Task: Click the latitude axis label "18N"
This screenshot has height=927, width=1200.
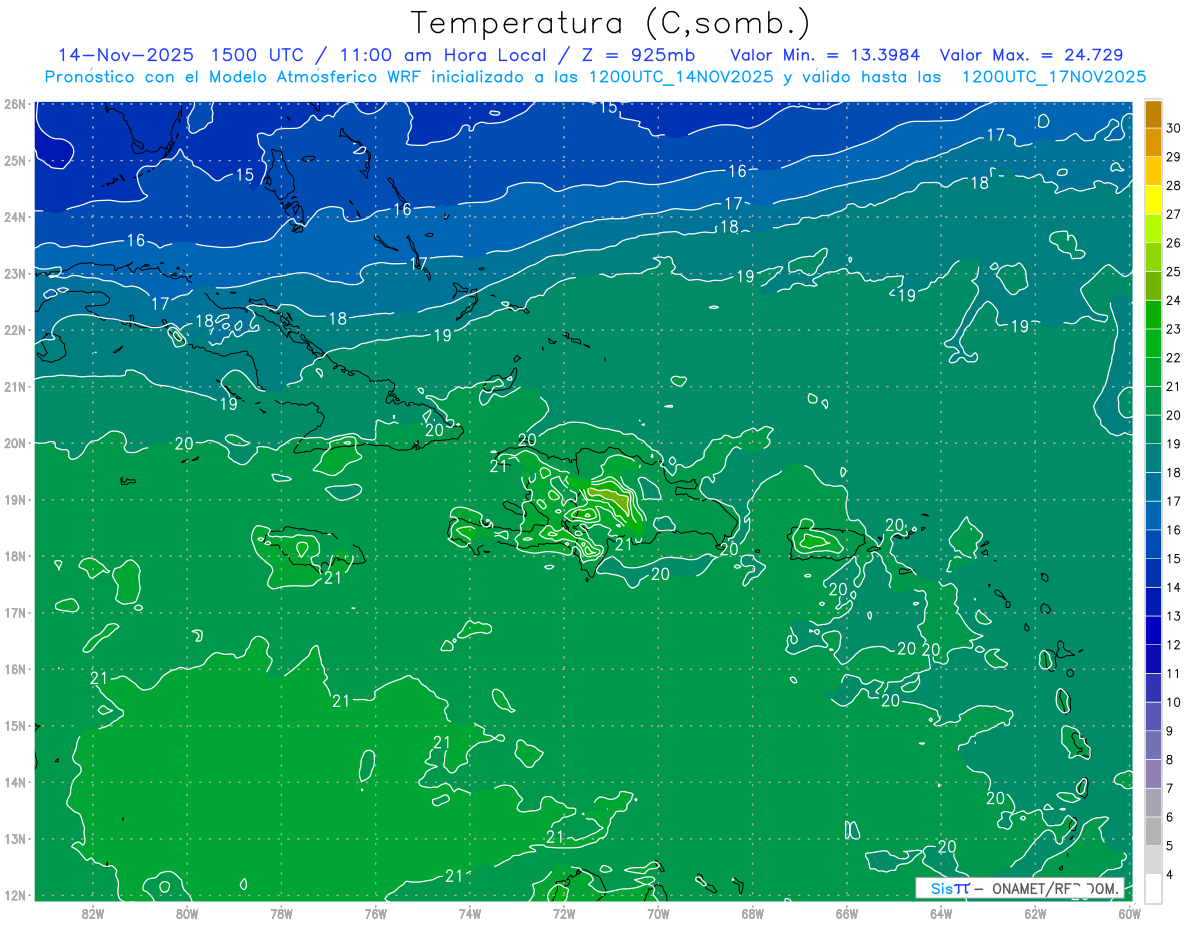Action: (x=15, y=556)
